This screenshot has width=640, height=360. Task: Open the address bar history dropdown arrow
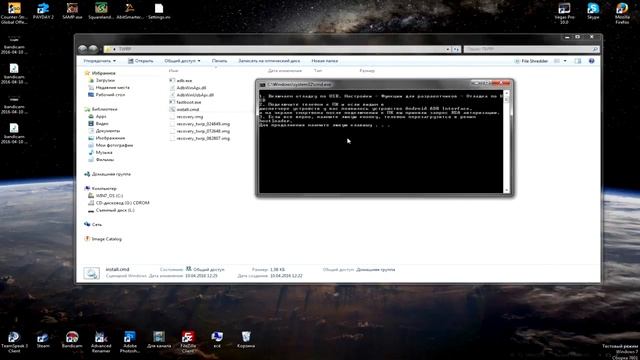coord(447,49)
